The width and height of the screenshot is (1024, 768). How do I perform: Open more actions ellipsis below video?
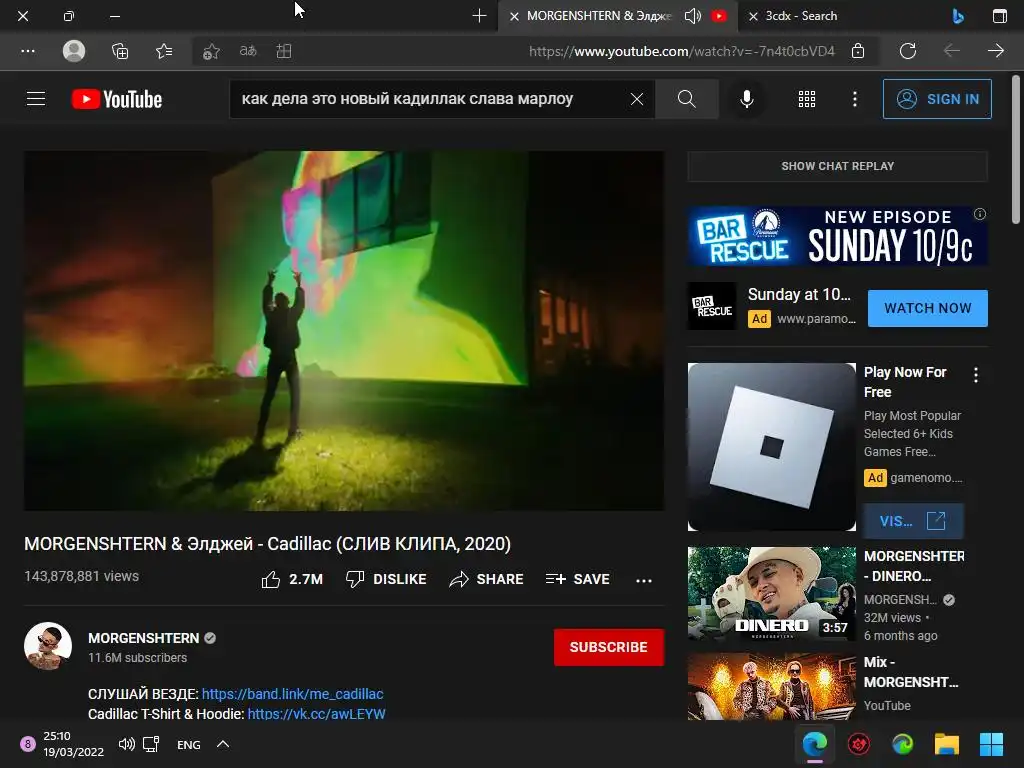coord(644,581)
